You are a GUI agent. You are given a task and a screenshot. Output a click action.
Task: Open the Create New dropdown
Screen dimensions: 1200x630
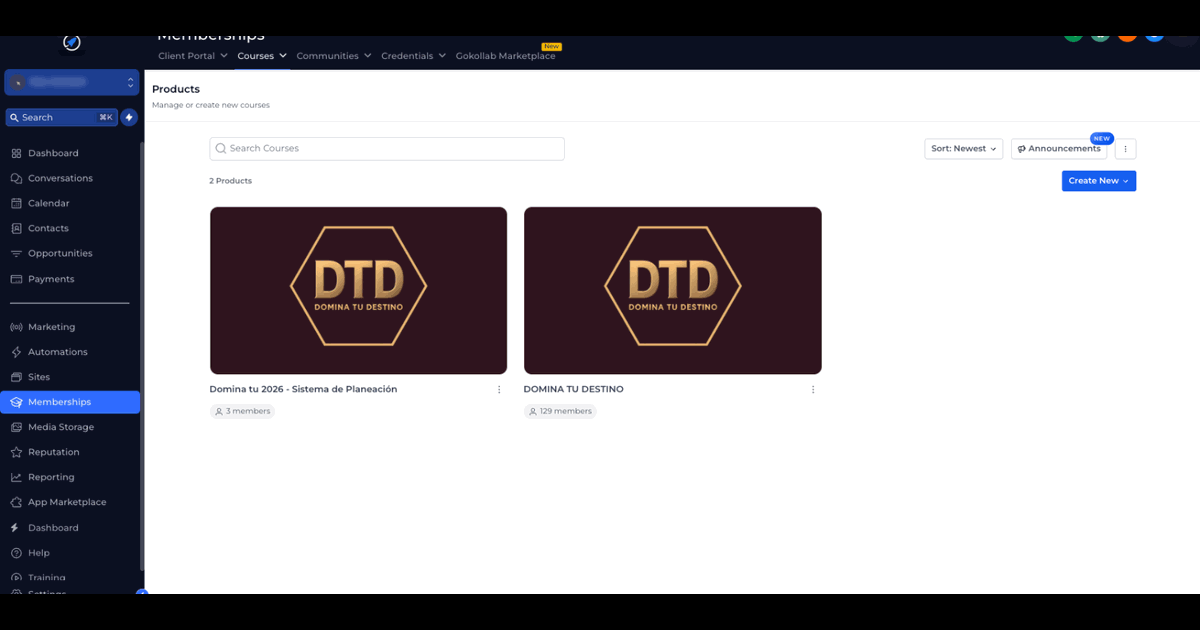pyautogui.click(x=1099, y=181)
